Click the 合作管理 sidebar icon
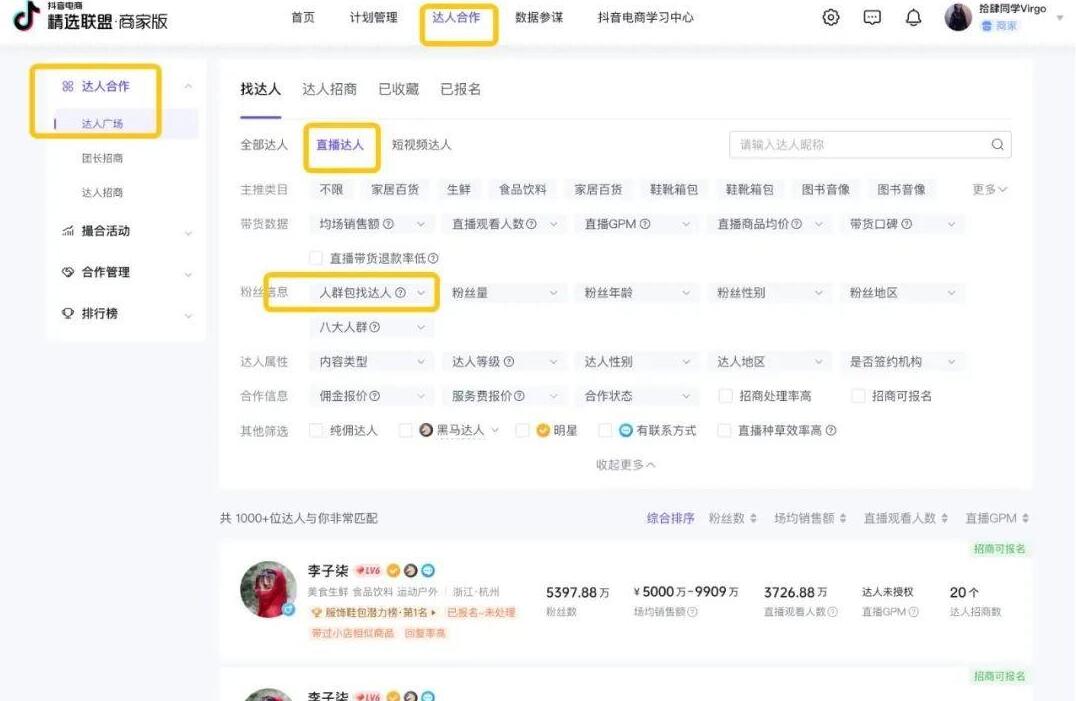The image size is (1076, 701). pos(67,272)
